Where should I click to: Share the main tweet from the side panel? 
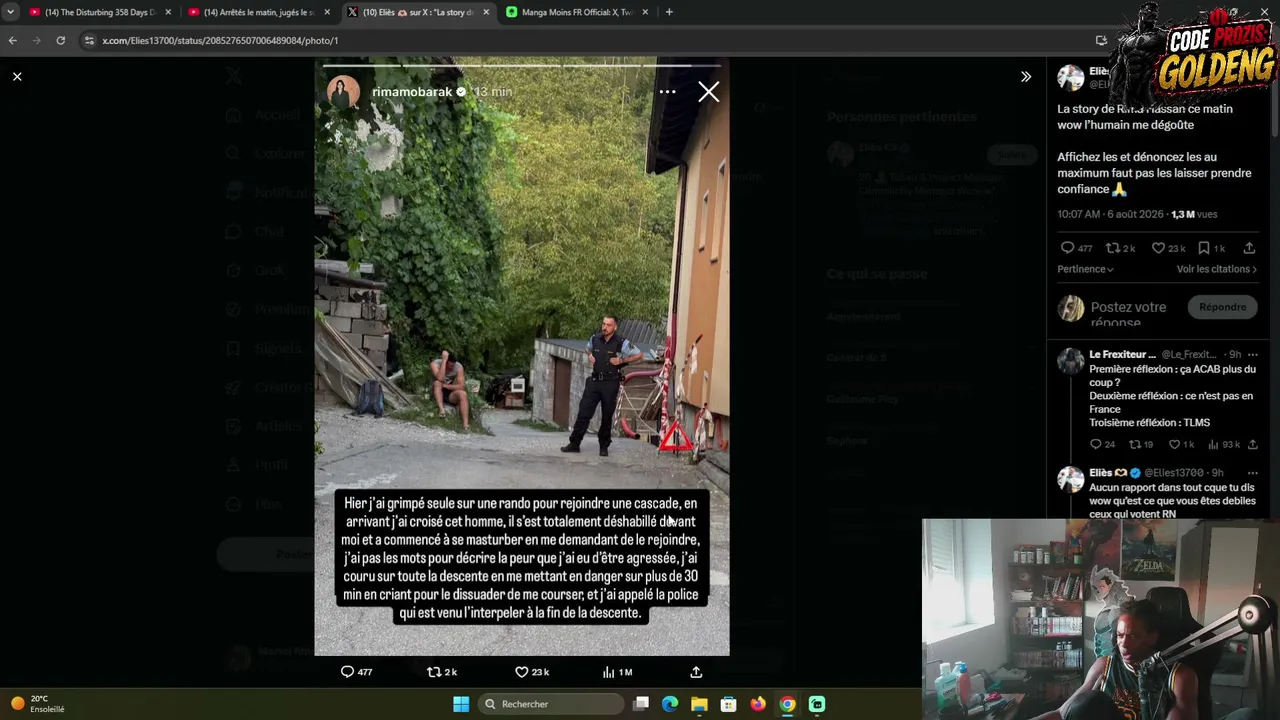(x=1249, y=248)
